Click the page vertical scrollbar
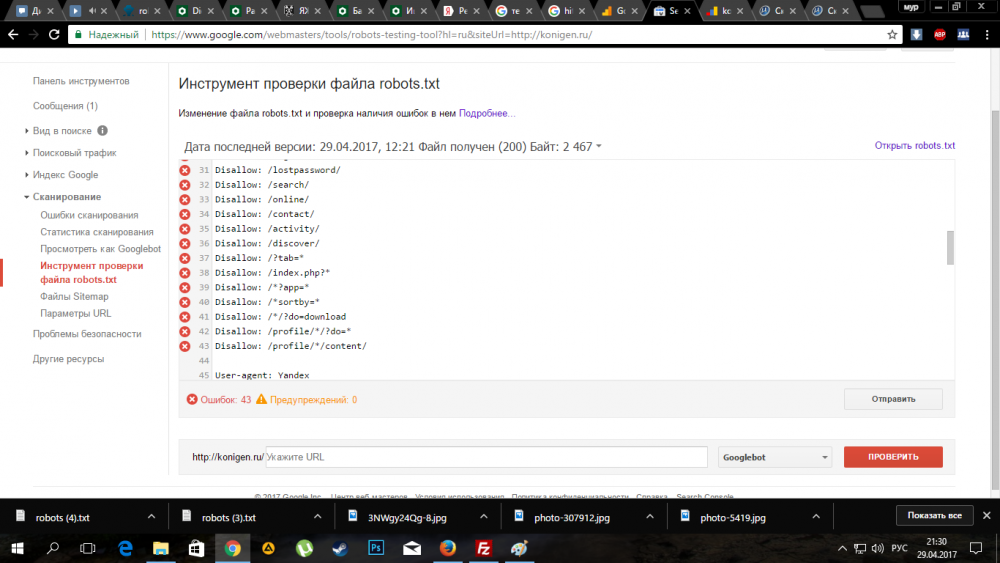1000x563 pixels. coord(995,300)
